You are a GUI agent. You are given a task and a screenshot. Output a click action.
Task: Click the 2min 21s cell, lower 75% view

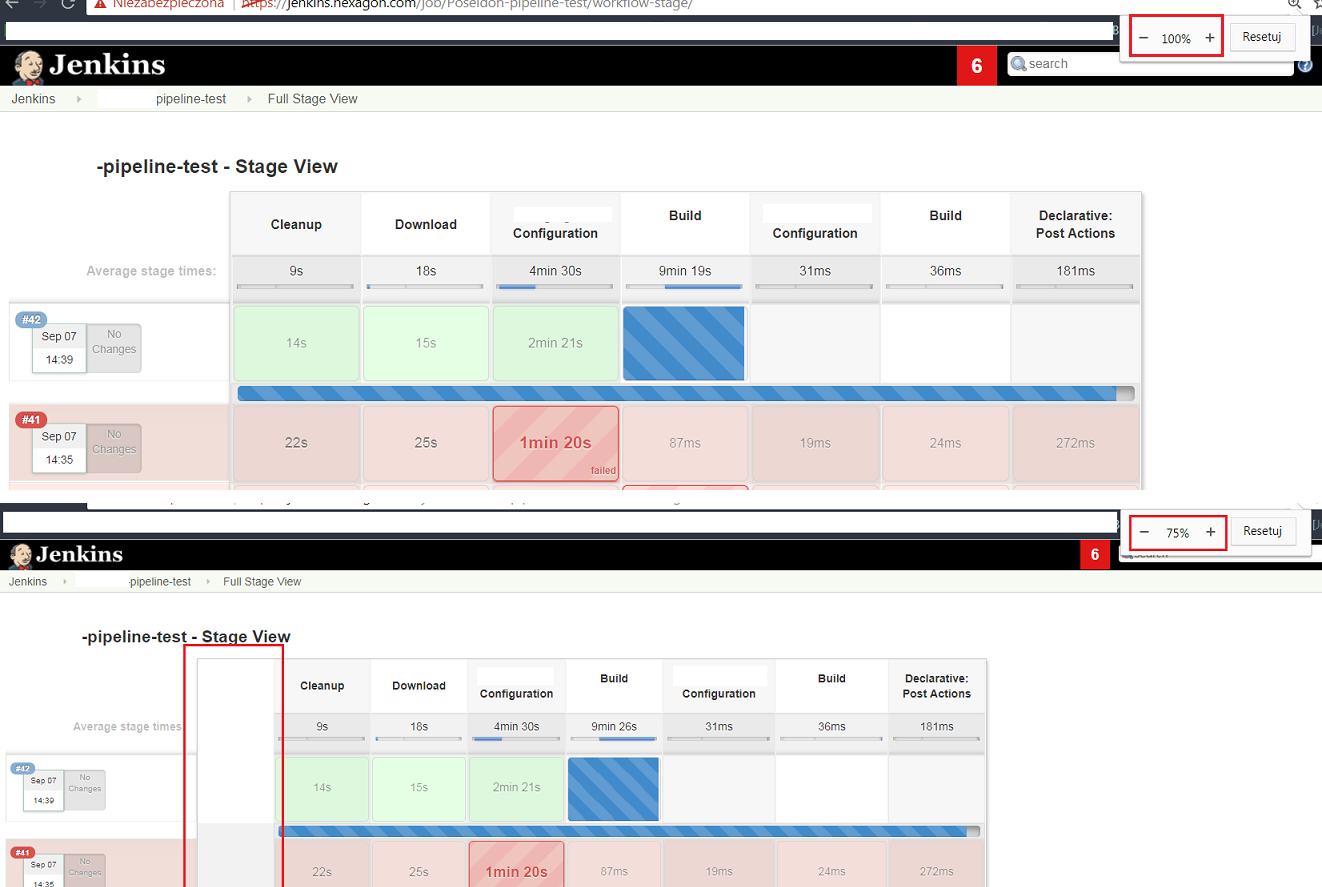coord(516,788)
